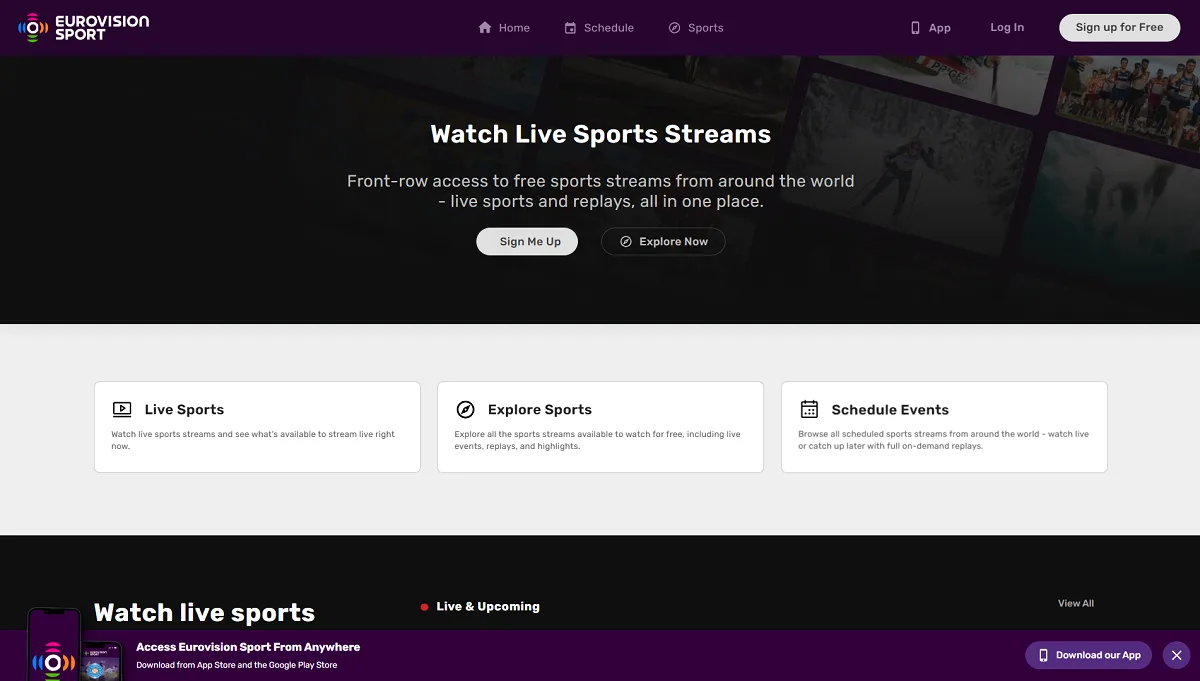Click the Sports compass icon in navbar
1200x681 pixels.
point(674,28)
